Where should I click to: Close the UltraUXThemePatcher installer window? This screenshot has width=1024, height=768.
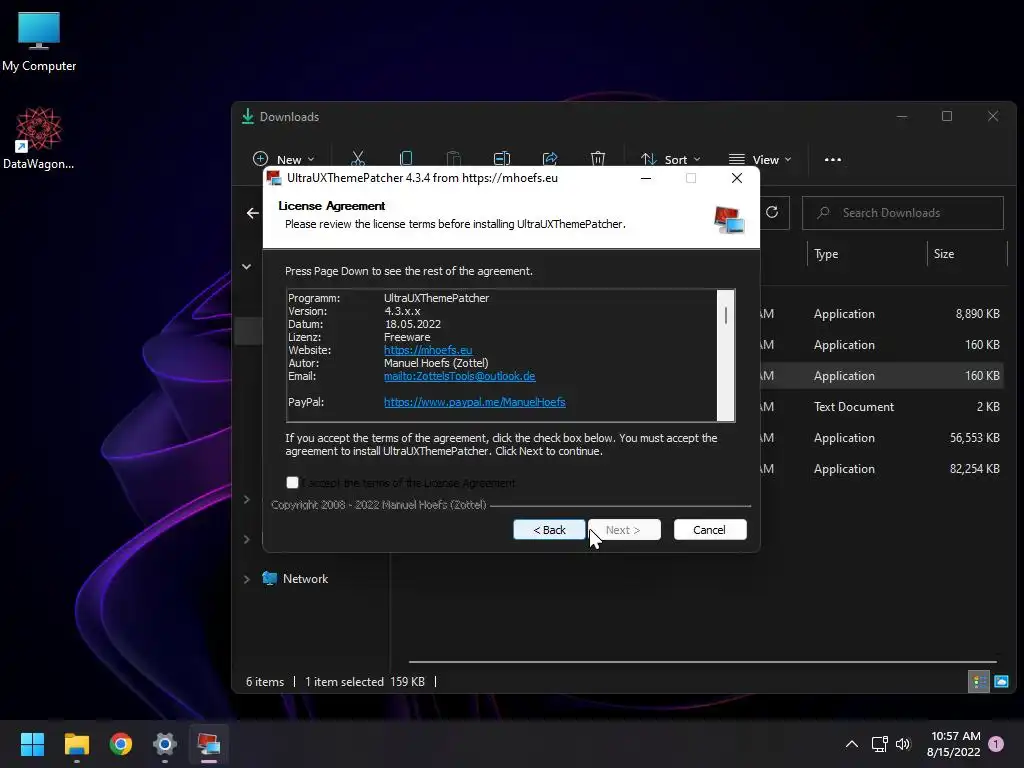pos(737,178)
